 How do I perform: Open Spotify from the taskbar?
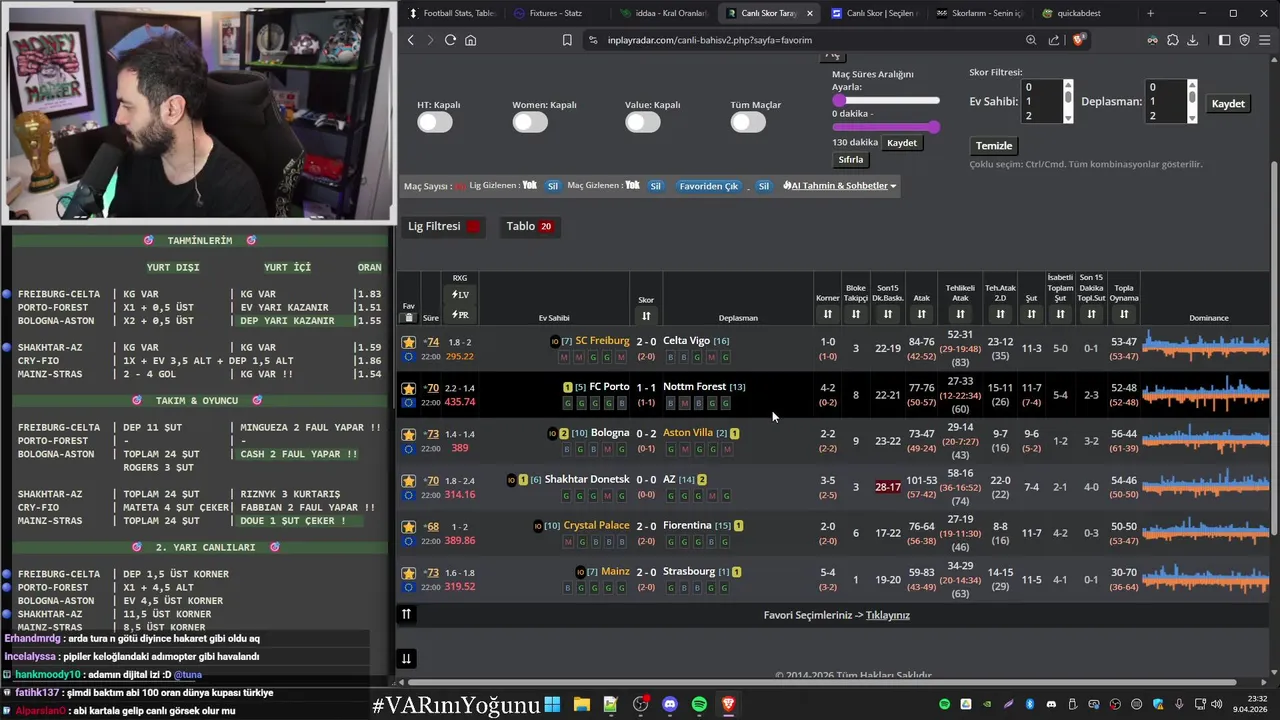pyautogui.click(x=699, y=704)
